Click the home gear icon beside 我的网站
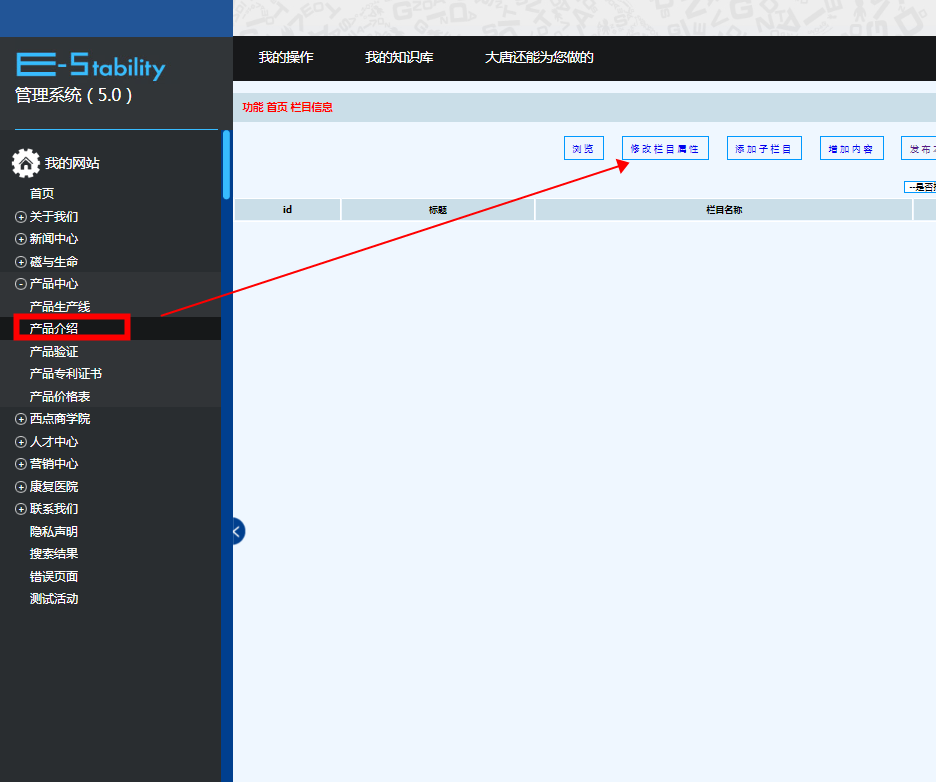 point(26,163)
